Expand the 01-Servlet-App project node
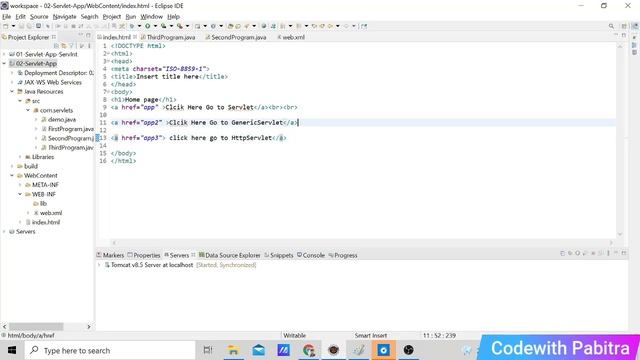The width and height of the screenshot is (640, 360). click(4, 54)
